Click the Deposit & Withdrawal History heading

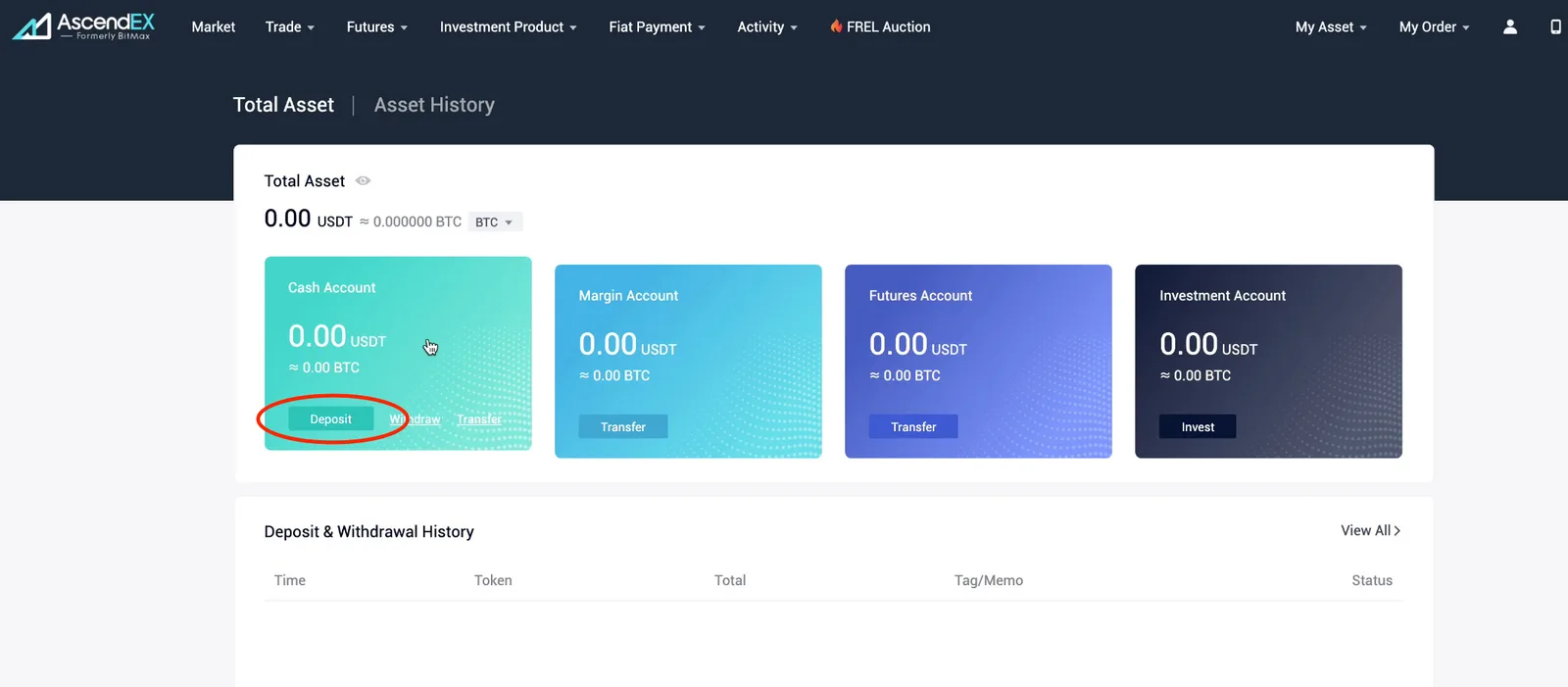(x=368, y=531)
